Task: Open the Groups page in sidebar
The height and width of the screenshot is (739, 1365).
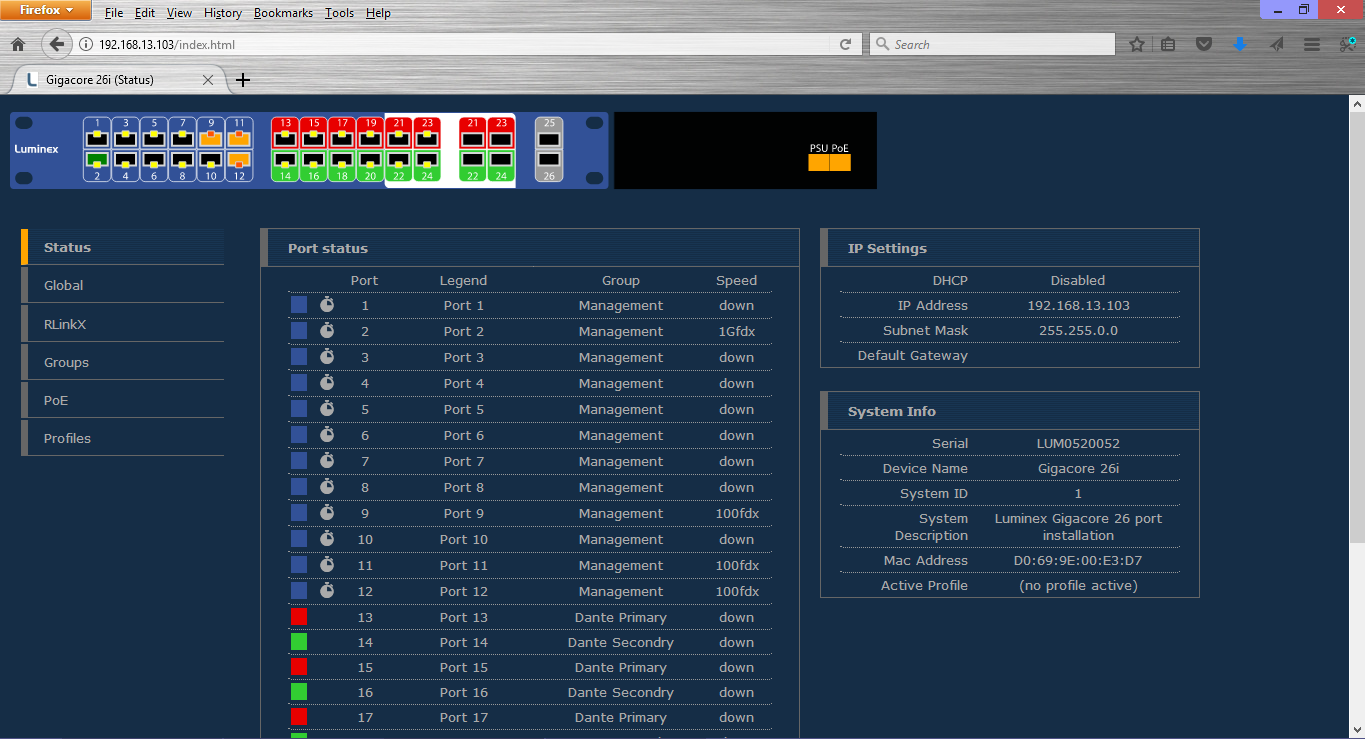Action: 122,362
